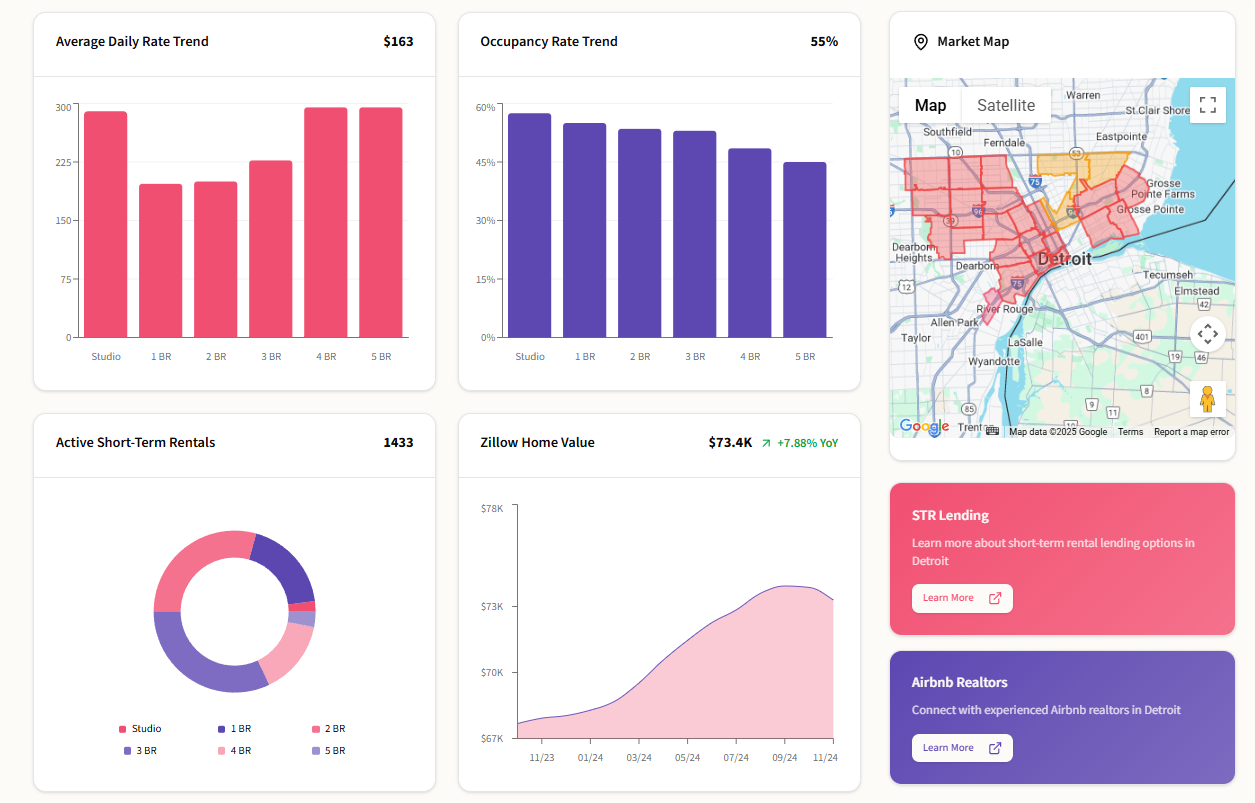Select the Map tab on the Market Map
This screenshot has width=1255, height=803.
929,104
